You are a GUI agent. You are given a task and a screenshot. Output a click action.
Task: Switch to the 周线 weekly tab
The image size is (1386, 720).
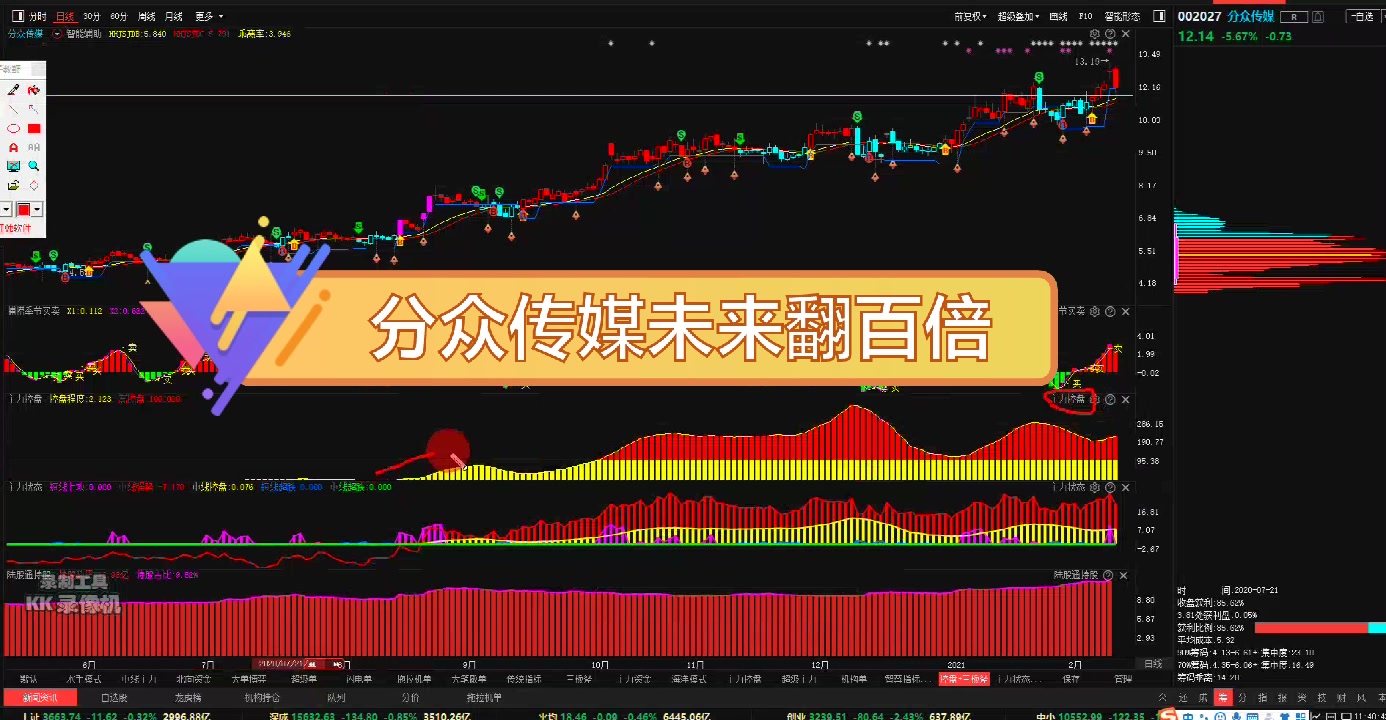tap(146, 16)
